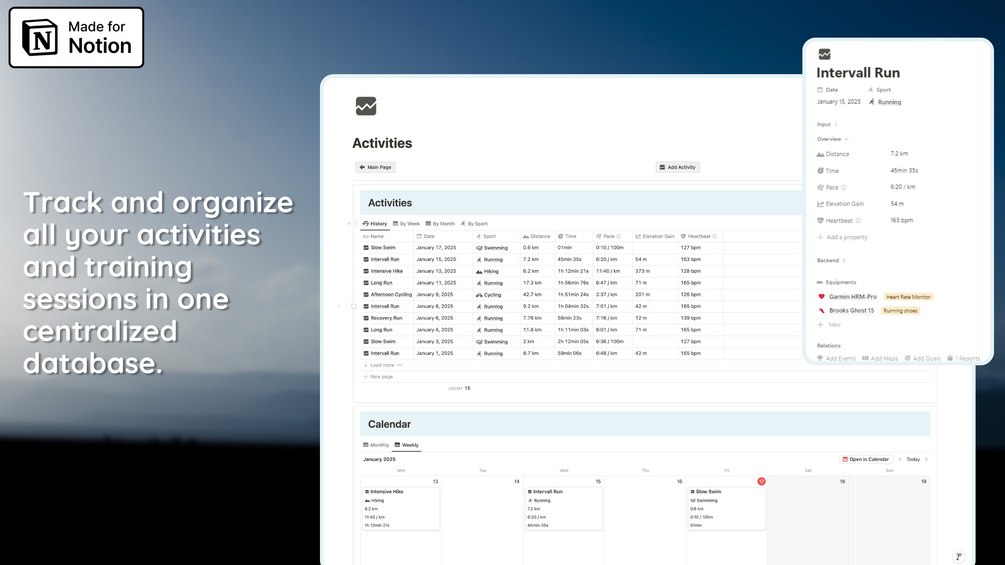Click the Pace column info icon in table
1005x565 pixels.
[x=619, y=236]
